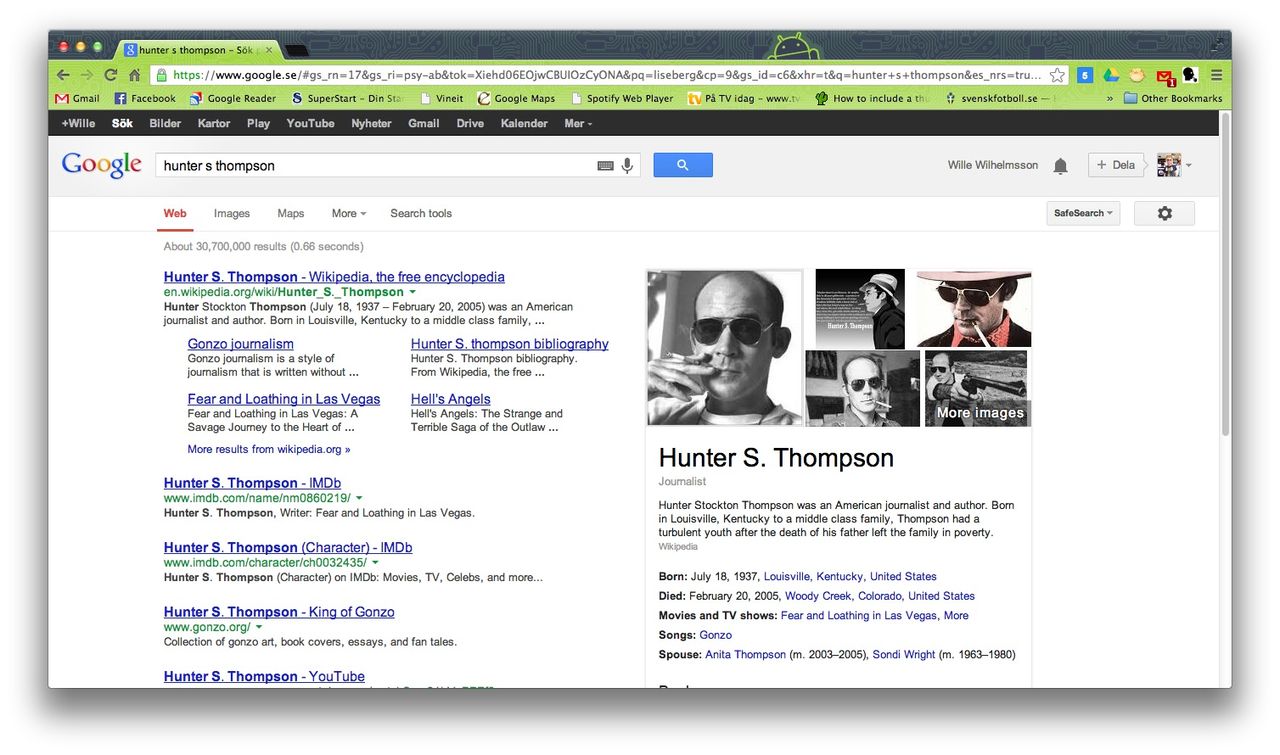The width and height of the screenshot is (1280, 755).
Task: Click the 'More images' thumbnail
Action: coord(976,388)
